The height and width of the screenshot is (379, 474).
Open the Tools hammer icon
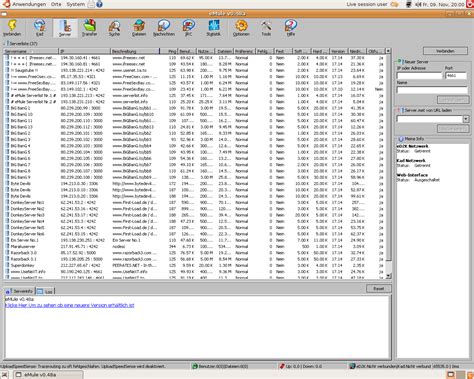[x=266, y=28]
